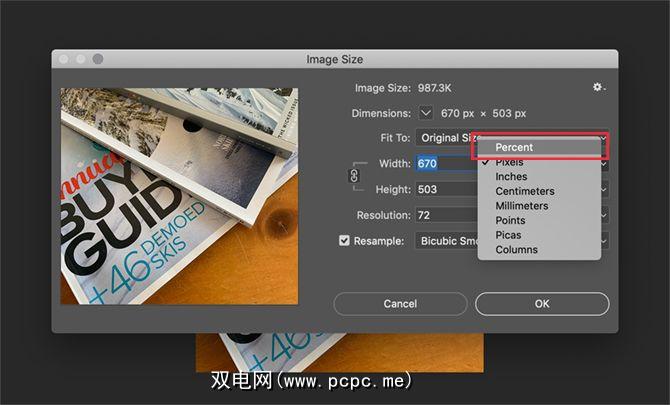Select Percent in the unit menu
This screenshot has height=405, width=670.
click(540, 147)
